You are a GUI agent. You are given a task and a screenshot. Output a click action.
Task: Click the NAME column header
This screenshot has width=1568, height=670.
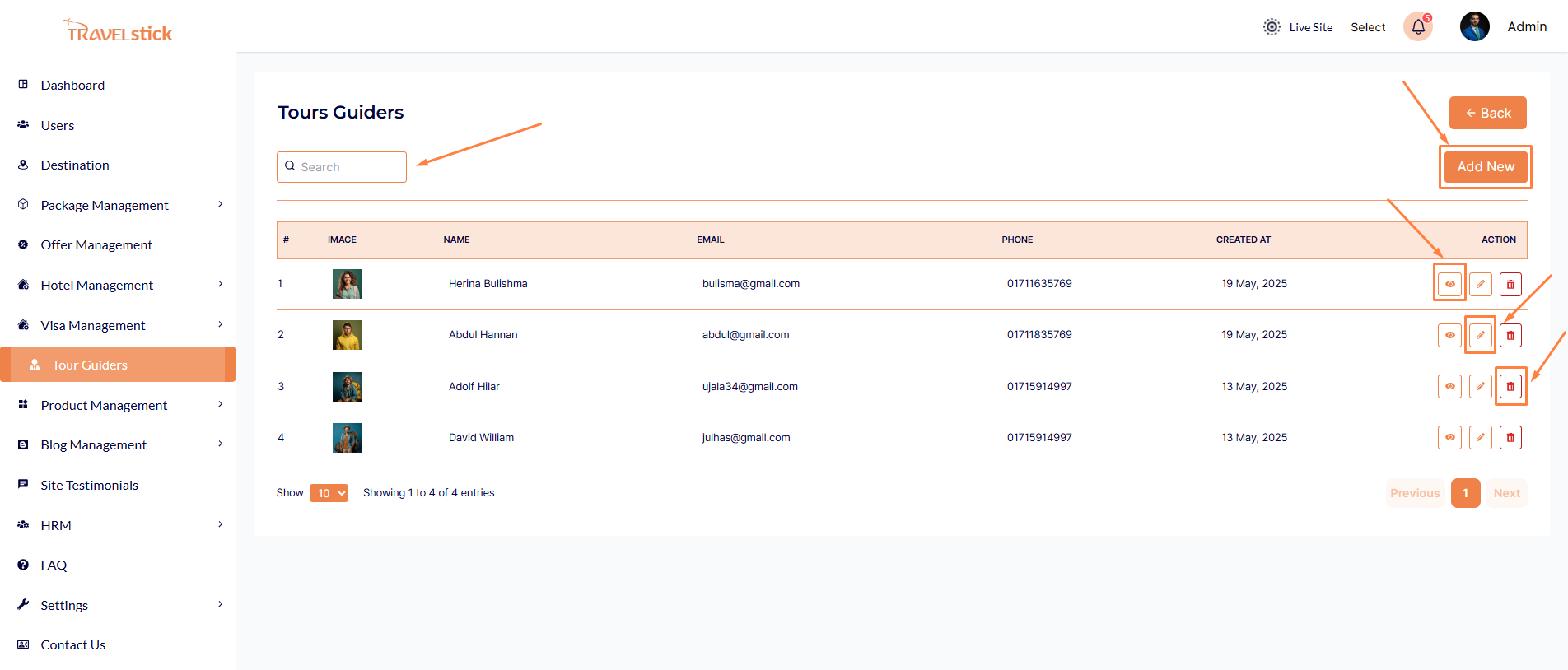point(456,240)
